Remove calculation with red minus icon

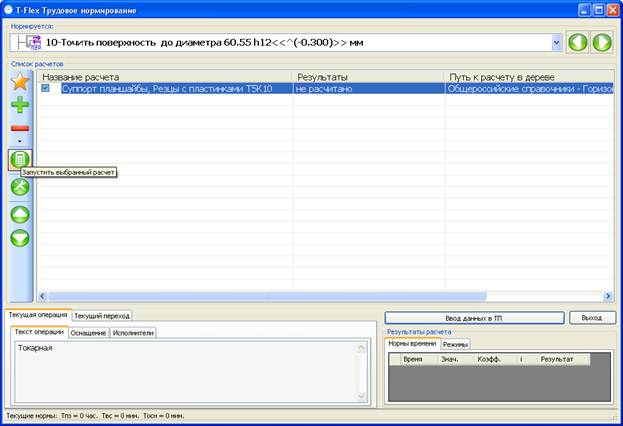(20, 128)
